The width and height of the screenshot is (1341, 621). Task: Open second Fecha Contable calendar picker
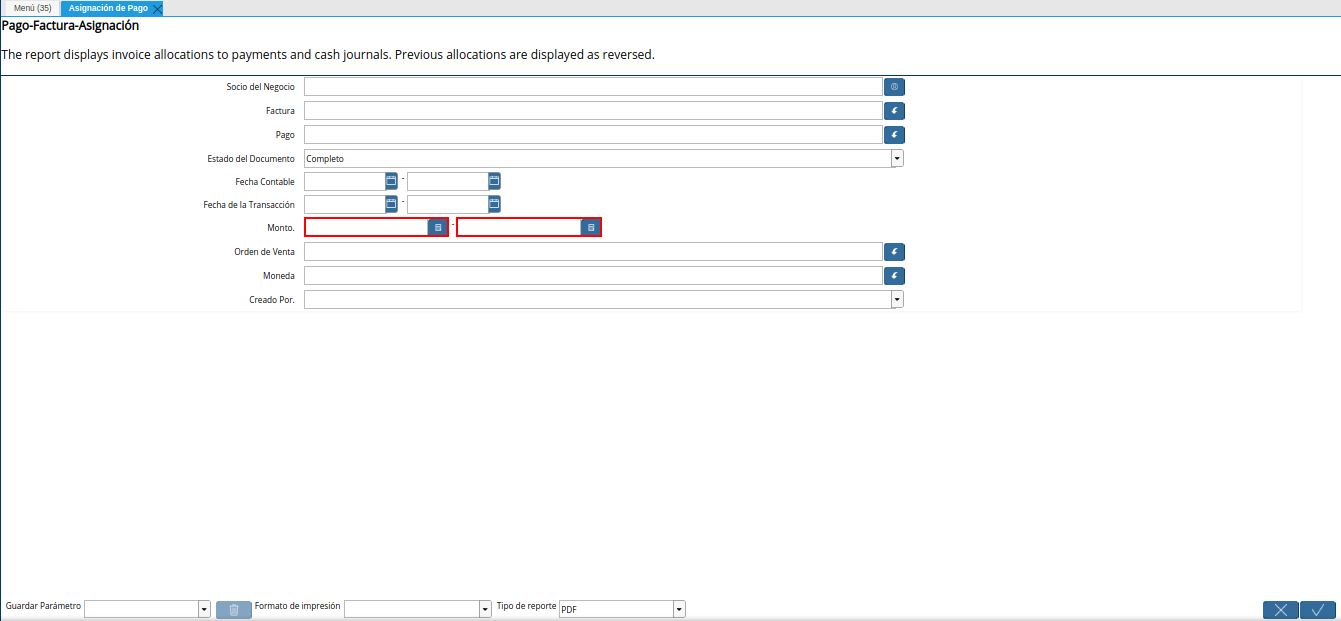pos(494,181)
